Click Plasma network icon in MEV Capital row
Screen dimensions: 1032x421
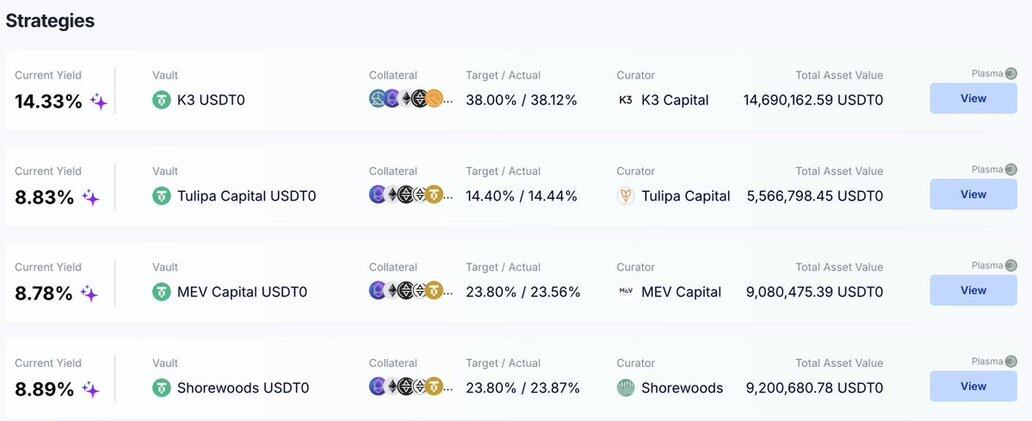[1011, 265]
